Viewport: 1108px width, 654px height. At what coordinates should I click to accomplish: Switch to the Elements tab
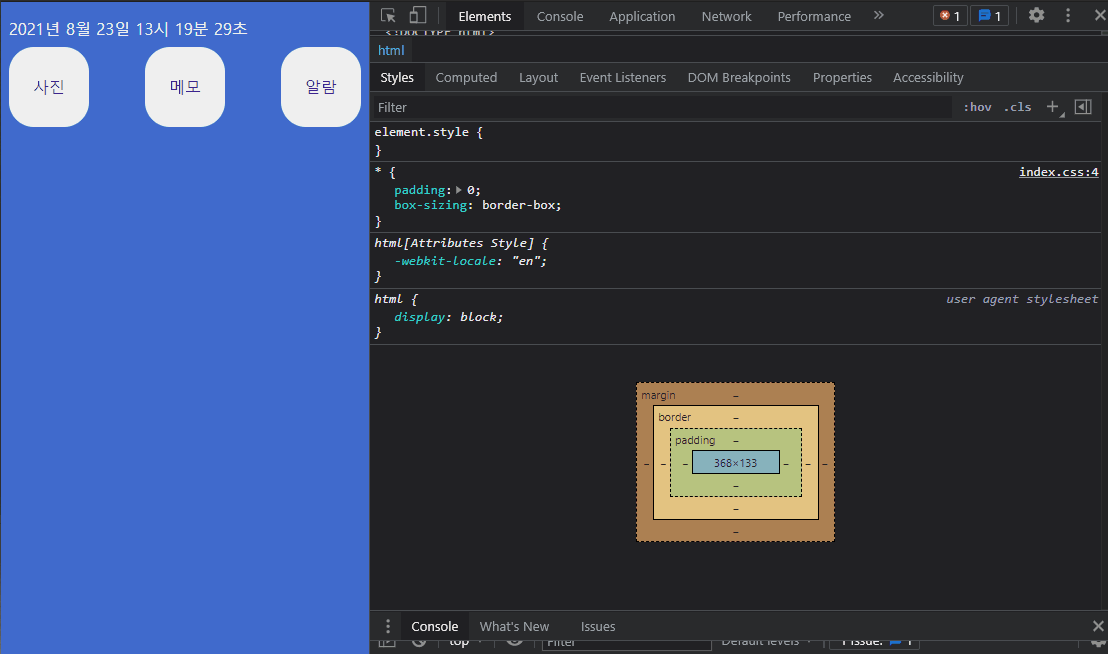point(485,16)
